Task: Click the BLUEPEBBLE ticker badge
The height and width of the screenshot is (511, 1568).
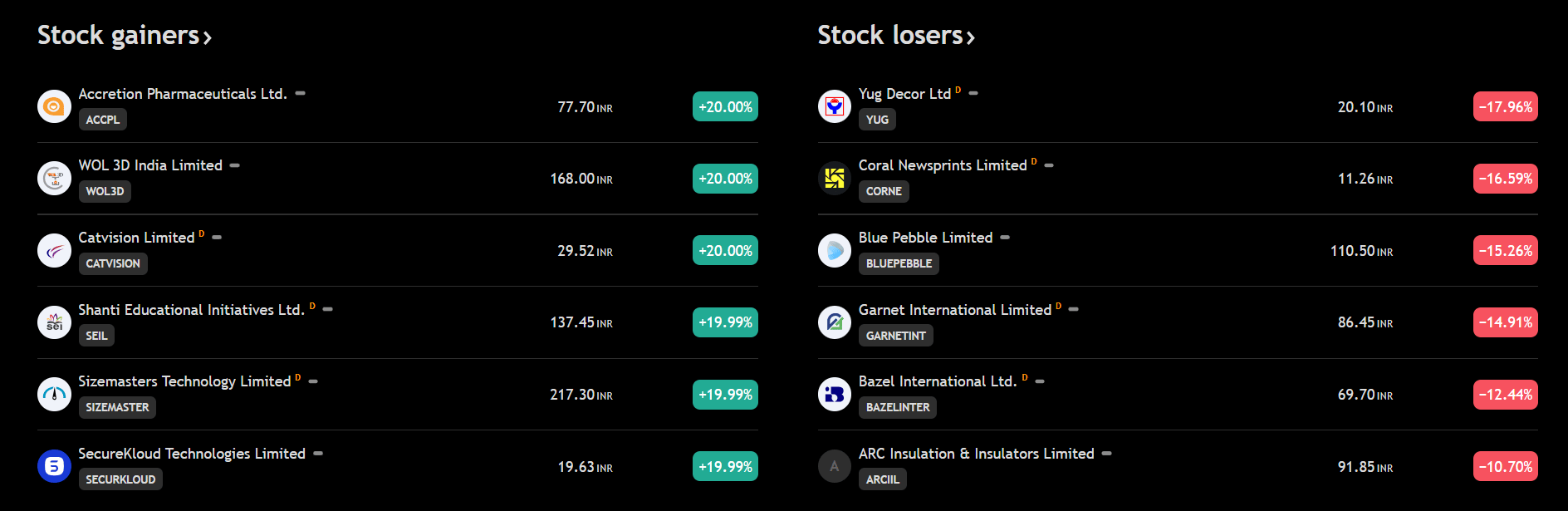Action: point(899,263)
